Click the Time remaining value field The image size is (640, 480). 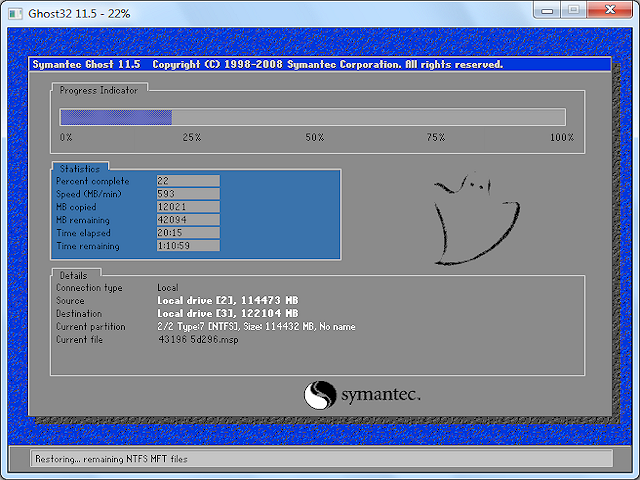click(187, 246)
